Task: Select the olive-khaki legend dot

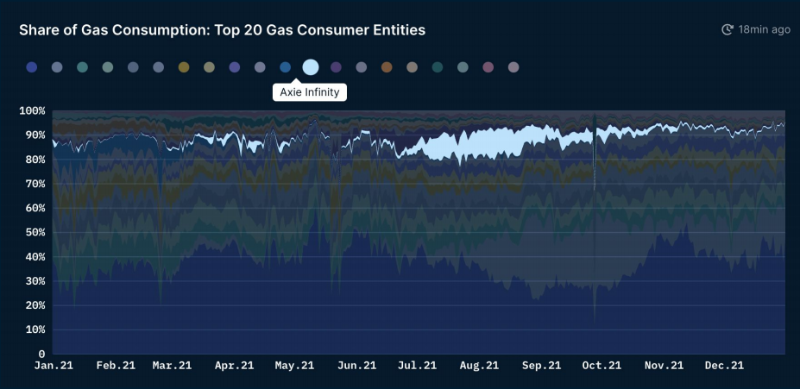Action: 209,67
